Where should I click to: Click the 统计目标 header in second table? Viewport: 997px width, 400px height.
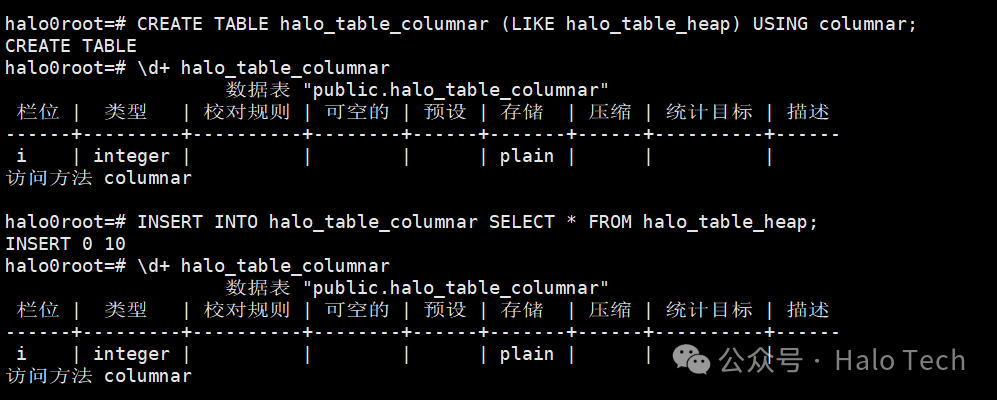pos(709,310)
